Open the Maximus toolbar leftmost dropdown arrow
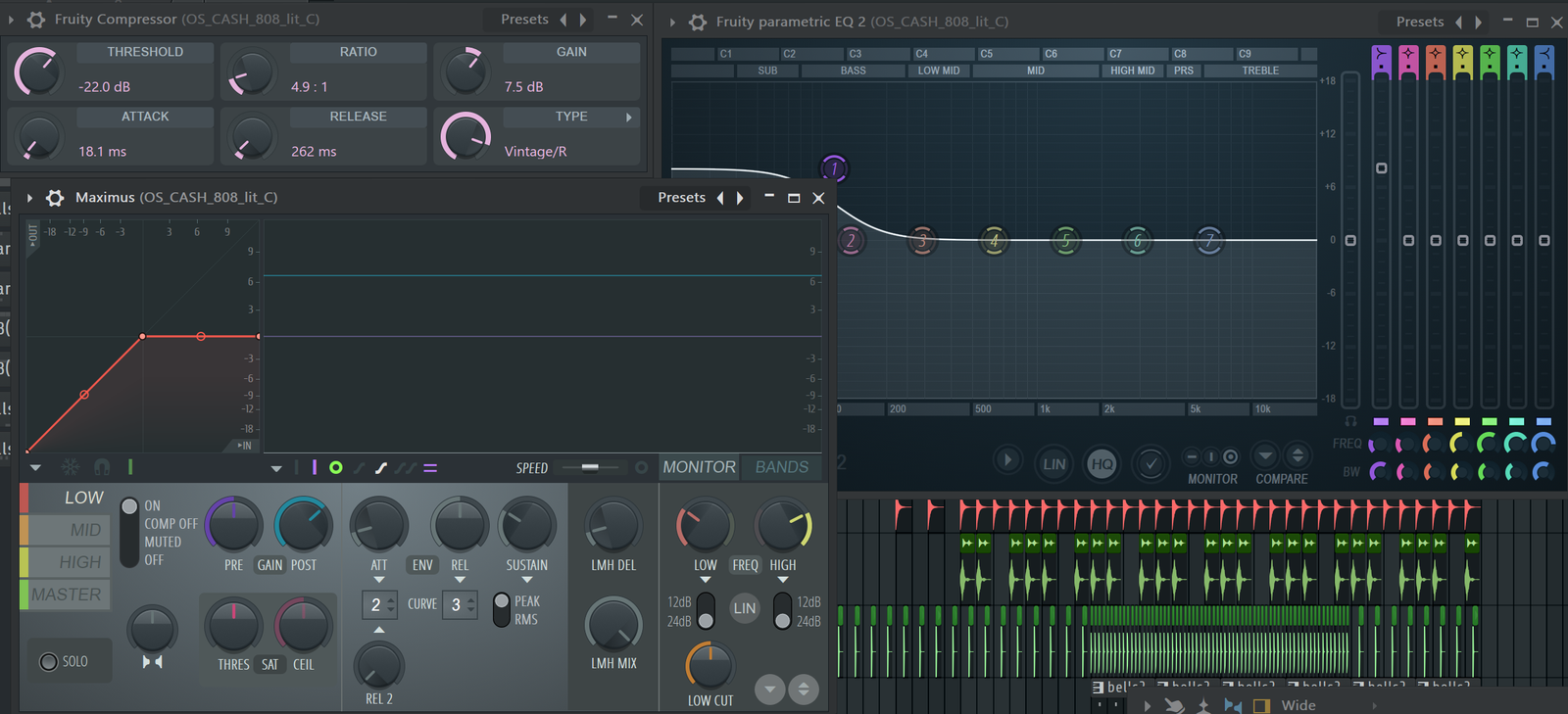1568x714 pixels. [35, 468]
